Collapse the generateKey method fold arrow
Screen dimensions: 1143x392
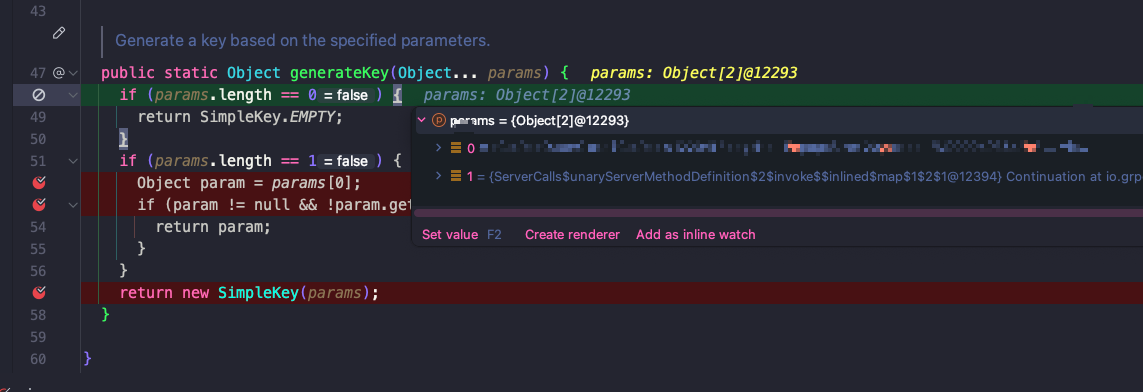pos(73,73)
